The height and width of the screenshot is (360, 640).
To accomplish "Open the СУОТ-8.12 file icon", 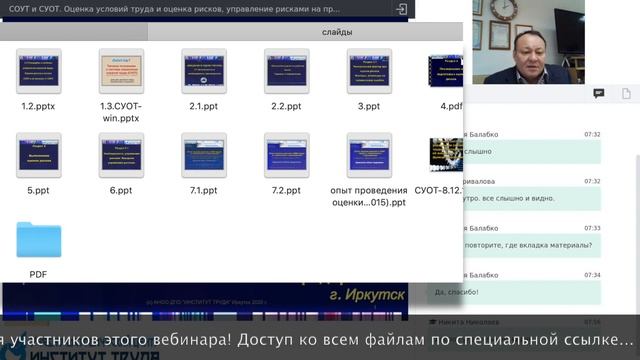I will (446, 155).
